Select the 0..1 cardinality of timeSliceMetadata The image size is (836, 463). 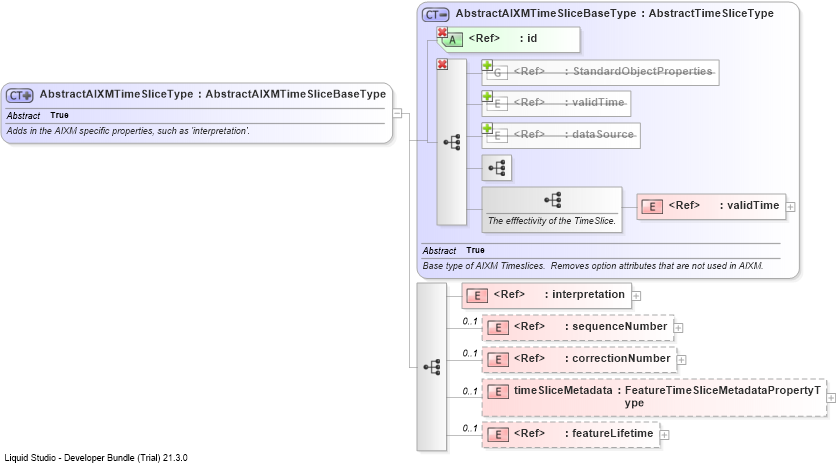click(470, 391)
